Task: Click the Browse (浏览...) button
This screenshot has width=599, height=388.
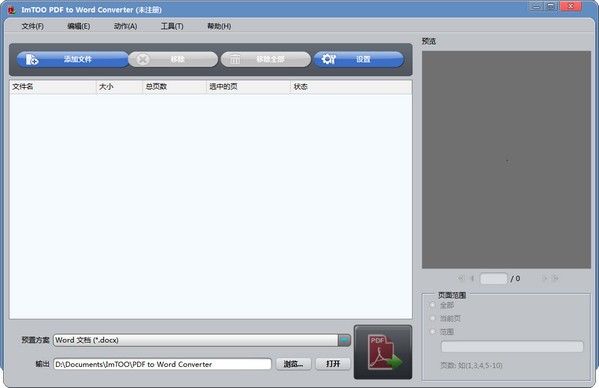Action: point(293,364)
